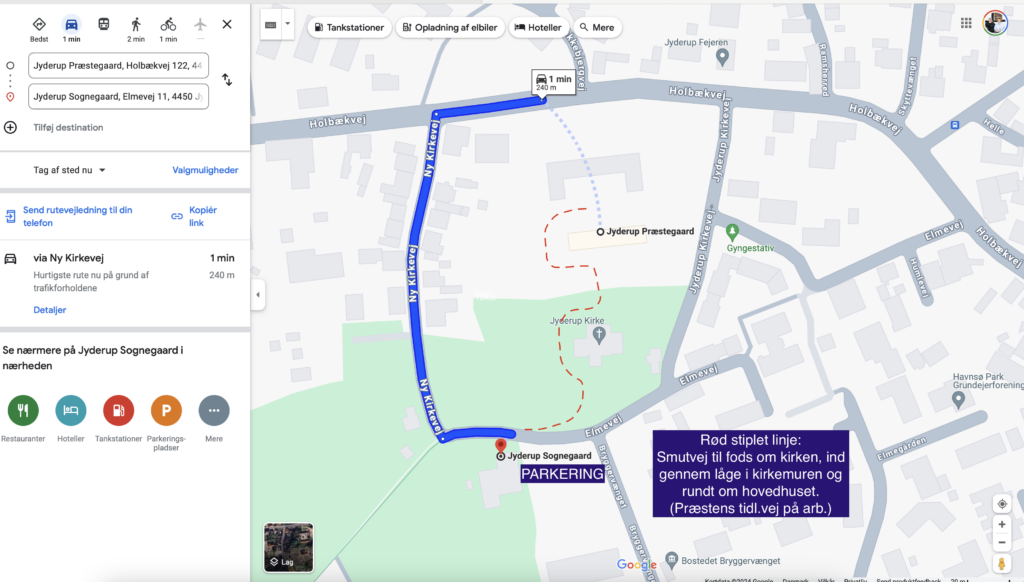Open route Detaljer

pyautogui.click(x=50, y=310)
